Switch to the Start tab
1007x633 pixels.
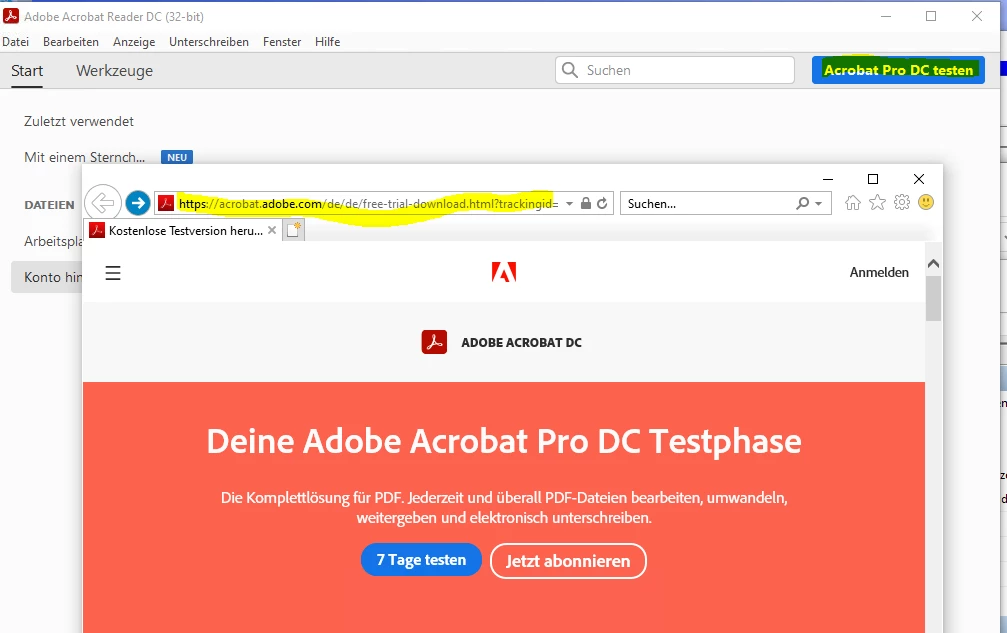coord(27,71)
